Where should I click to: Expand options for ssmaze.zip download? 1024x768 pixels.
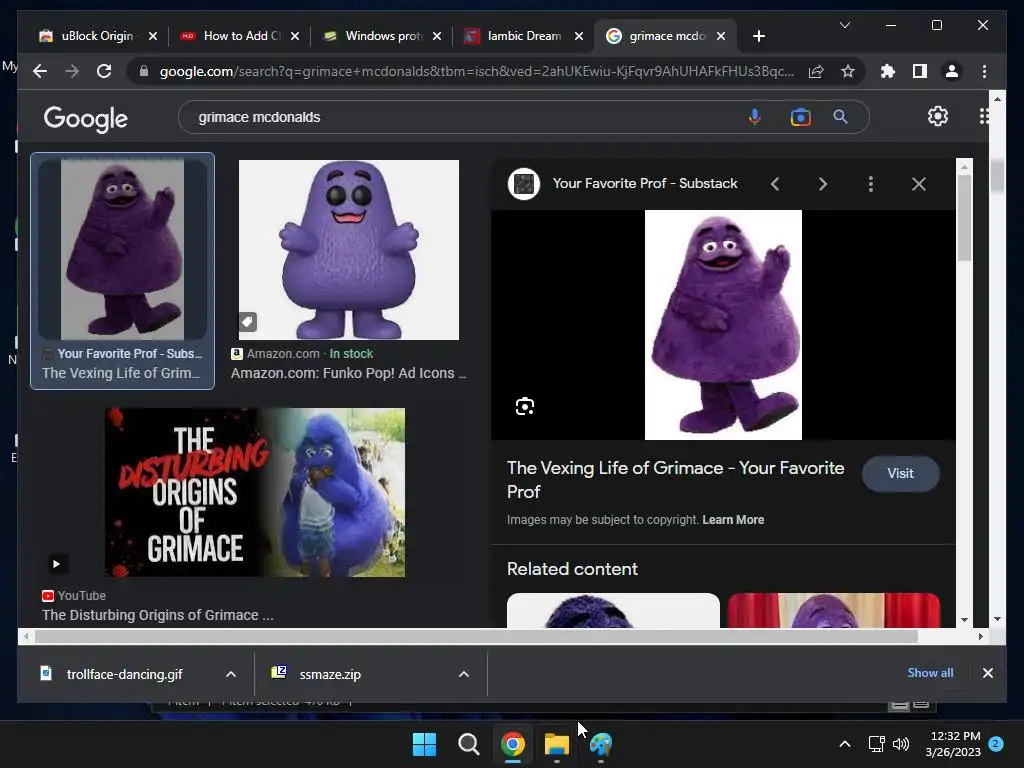point(464,674)
